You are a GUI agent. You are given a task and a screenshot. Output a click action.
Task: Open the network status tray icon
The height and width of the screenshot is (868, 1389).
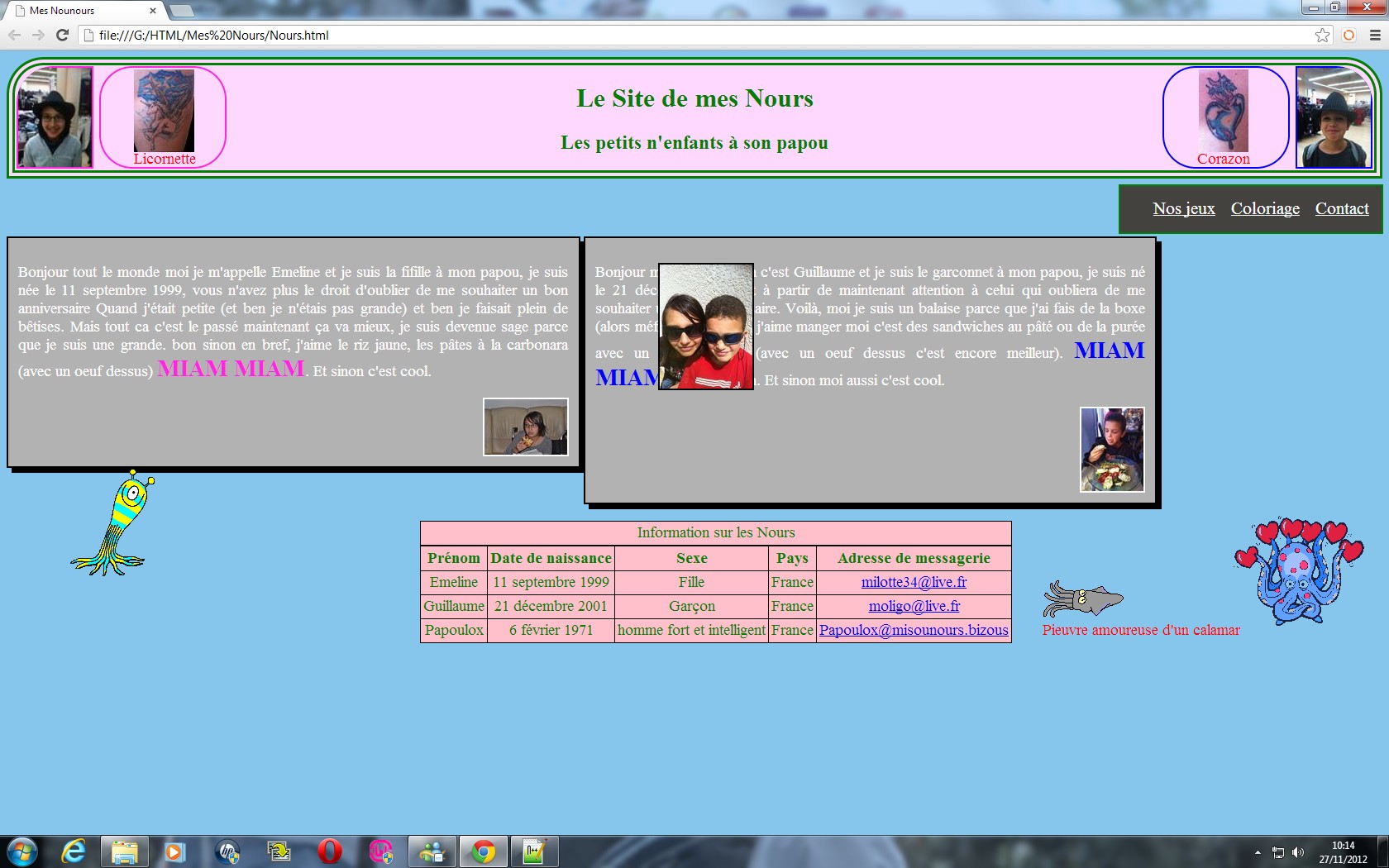[1278, 852]
